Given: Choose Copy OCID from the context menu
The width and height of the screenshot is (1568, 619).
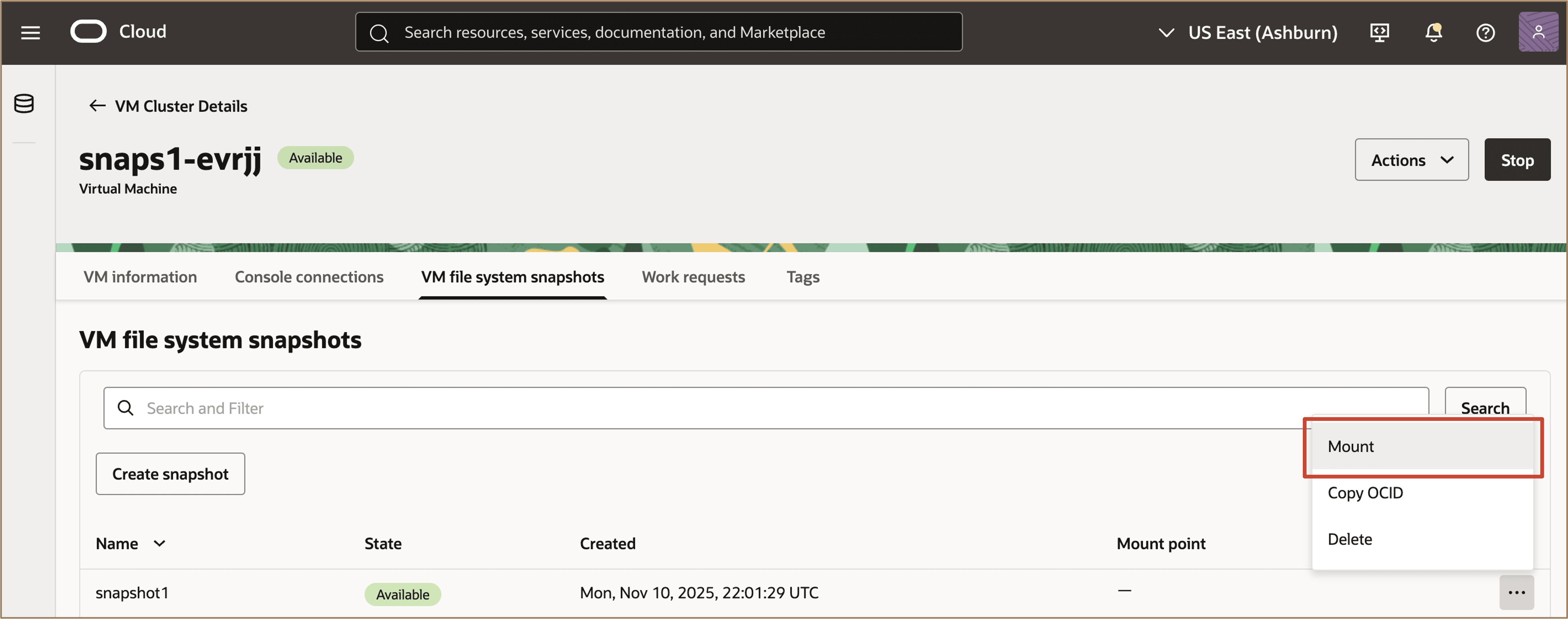Looking at the screenshot, I should pos(1365,492).
